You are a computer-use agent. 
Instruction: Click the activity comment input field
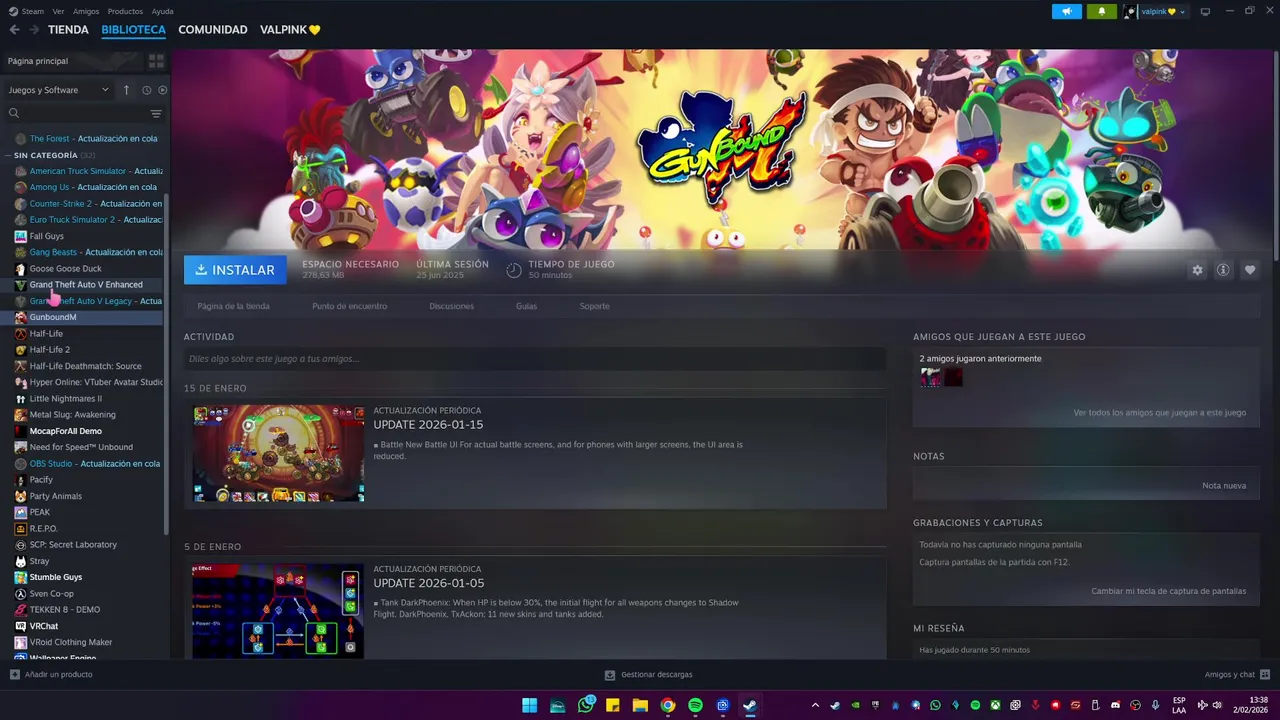pyautogui.click(x=535, y=359)
